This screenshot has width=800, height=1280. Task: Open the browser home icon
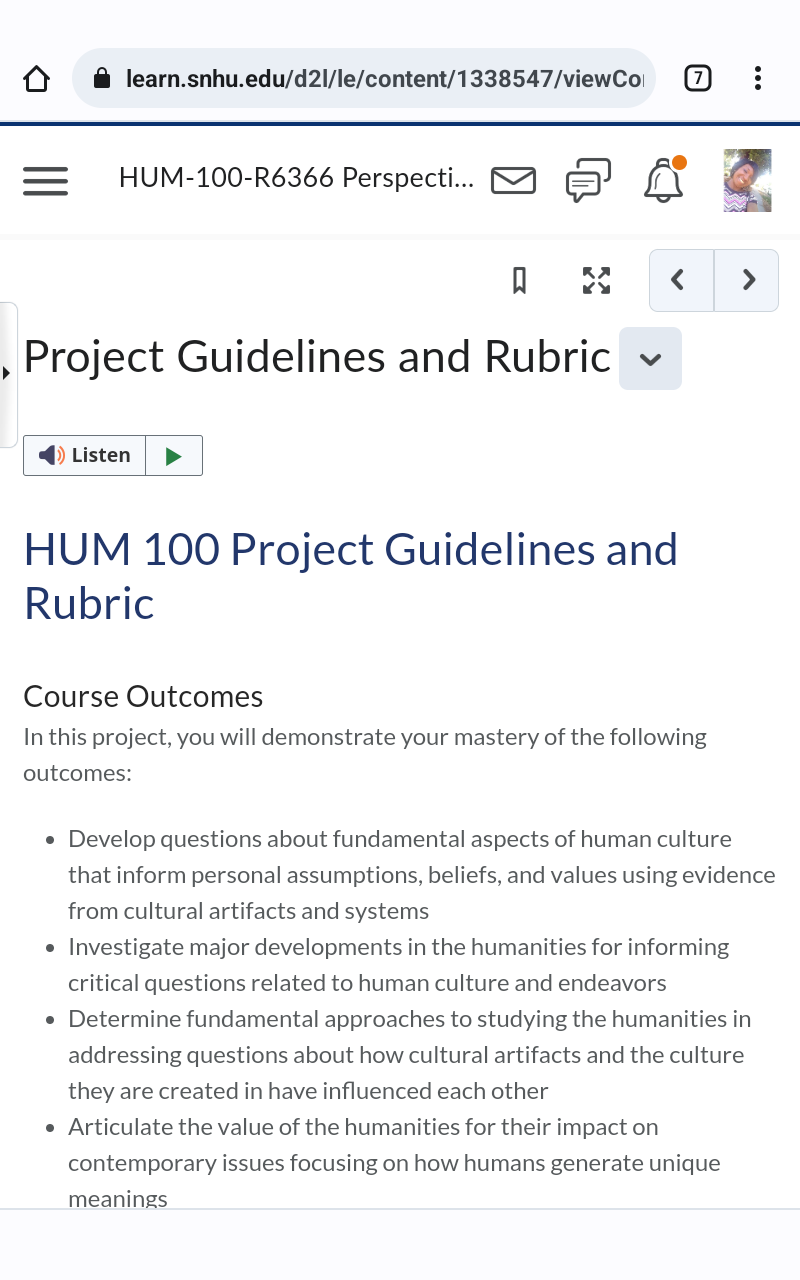(36, 77)
